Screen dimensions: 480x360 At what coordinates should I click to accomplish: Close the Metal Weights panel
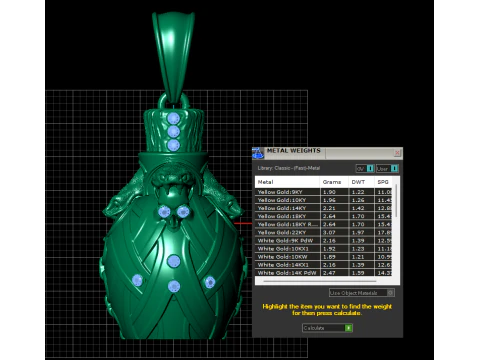(x=397, y=153)
